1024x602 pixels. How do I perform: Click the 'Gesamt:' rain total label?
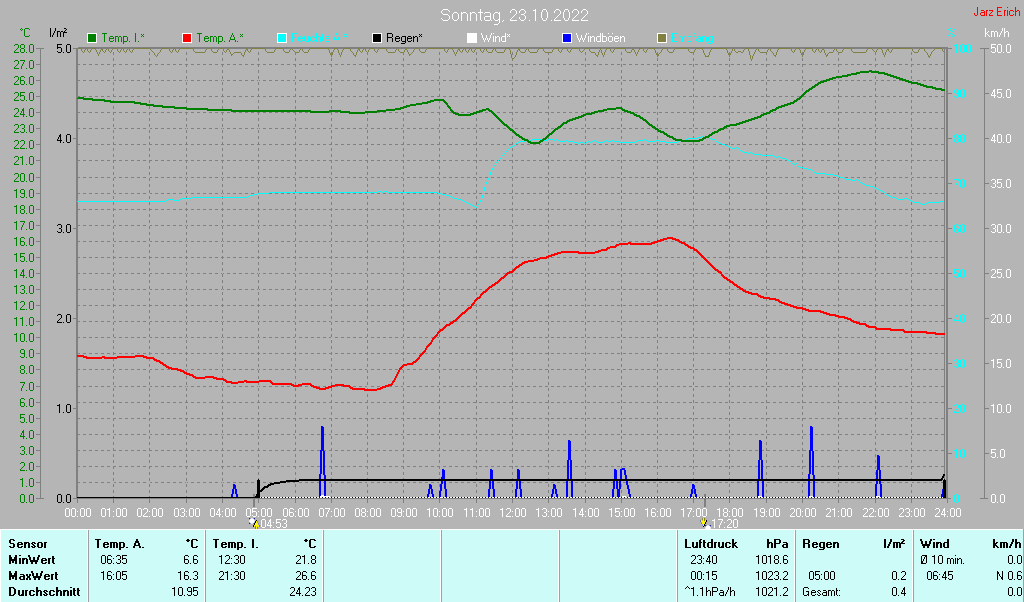pos(822,592)
